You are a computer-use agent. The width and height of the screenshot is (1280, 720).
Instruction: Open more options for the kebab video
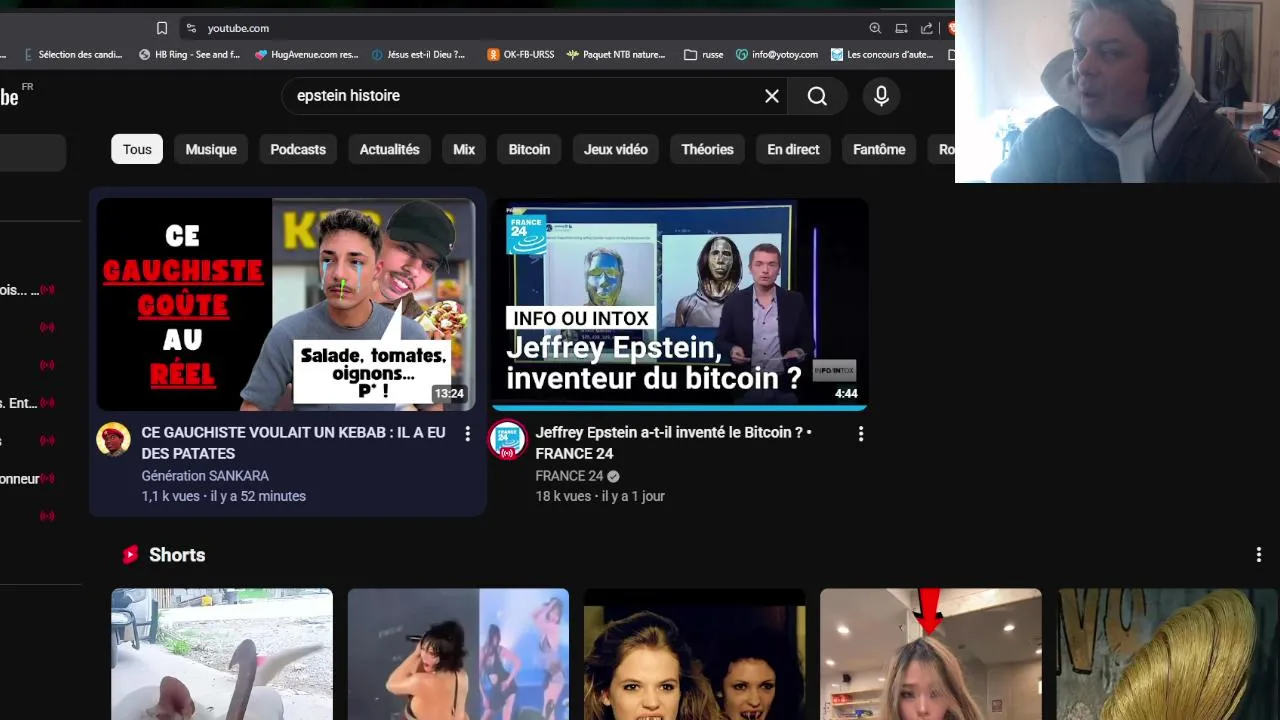467,434
